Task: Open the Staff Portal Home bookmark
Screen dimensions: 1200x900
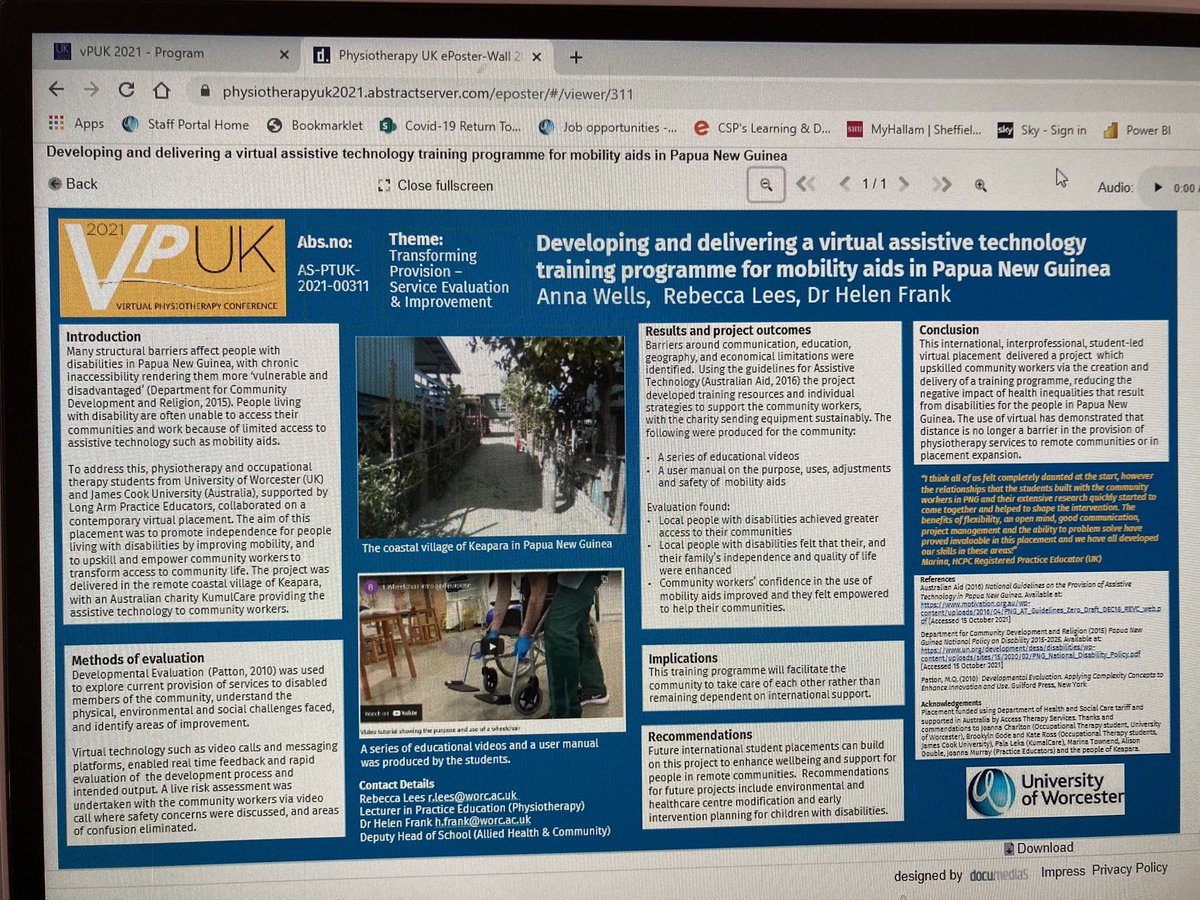Action: [186, 124]
